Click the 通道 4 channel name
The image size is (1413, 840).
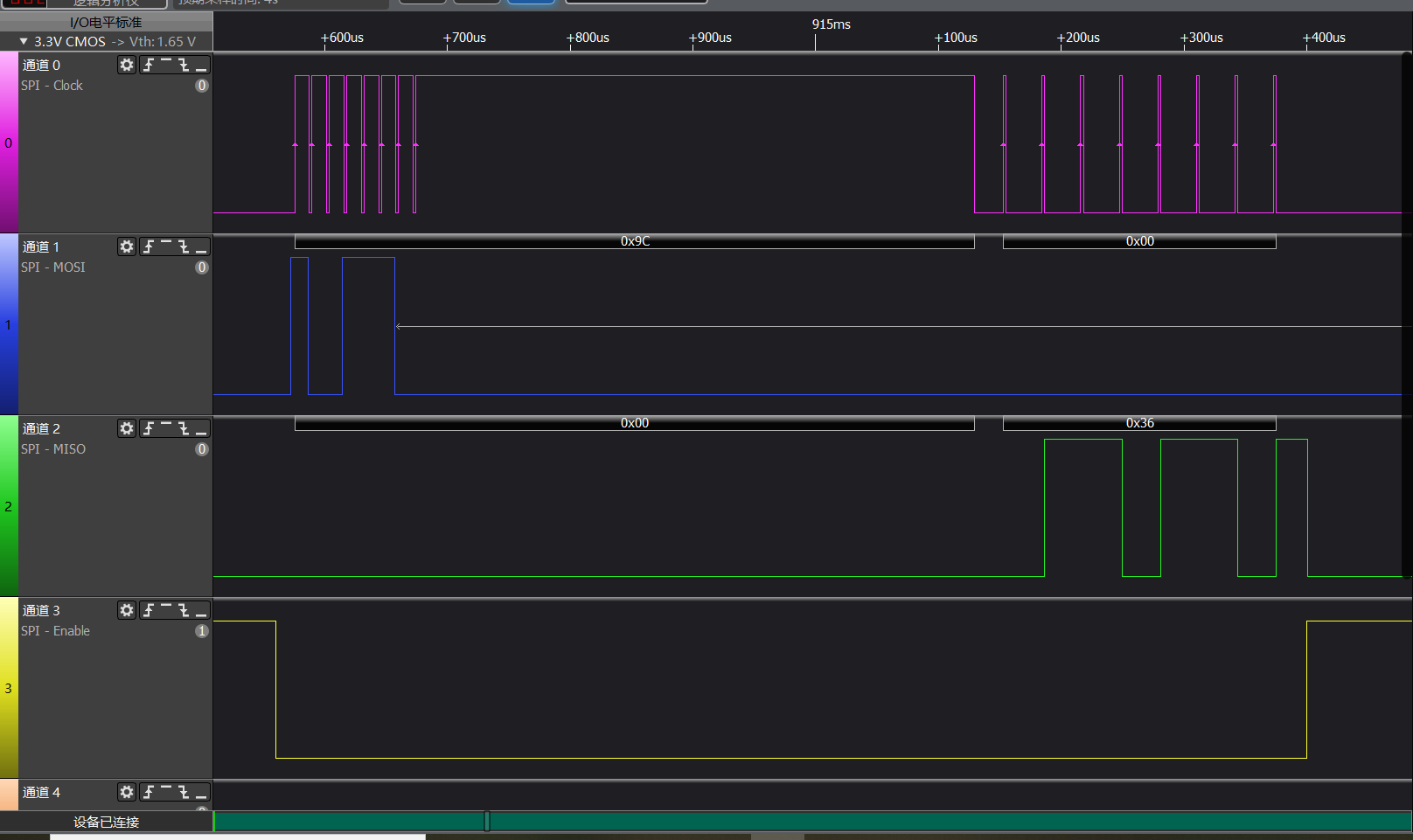pyautogui.click(x=41, y=792)
